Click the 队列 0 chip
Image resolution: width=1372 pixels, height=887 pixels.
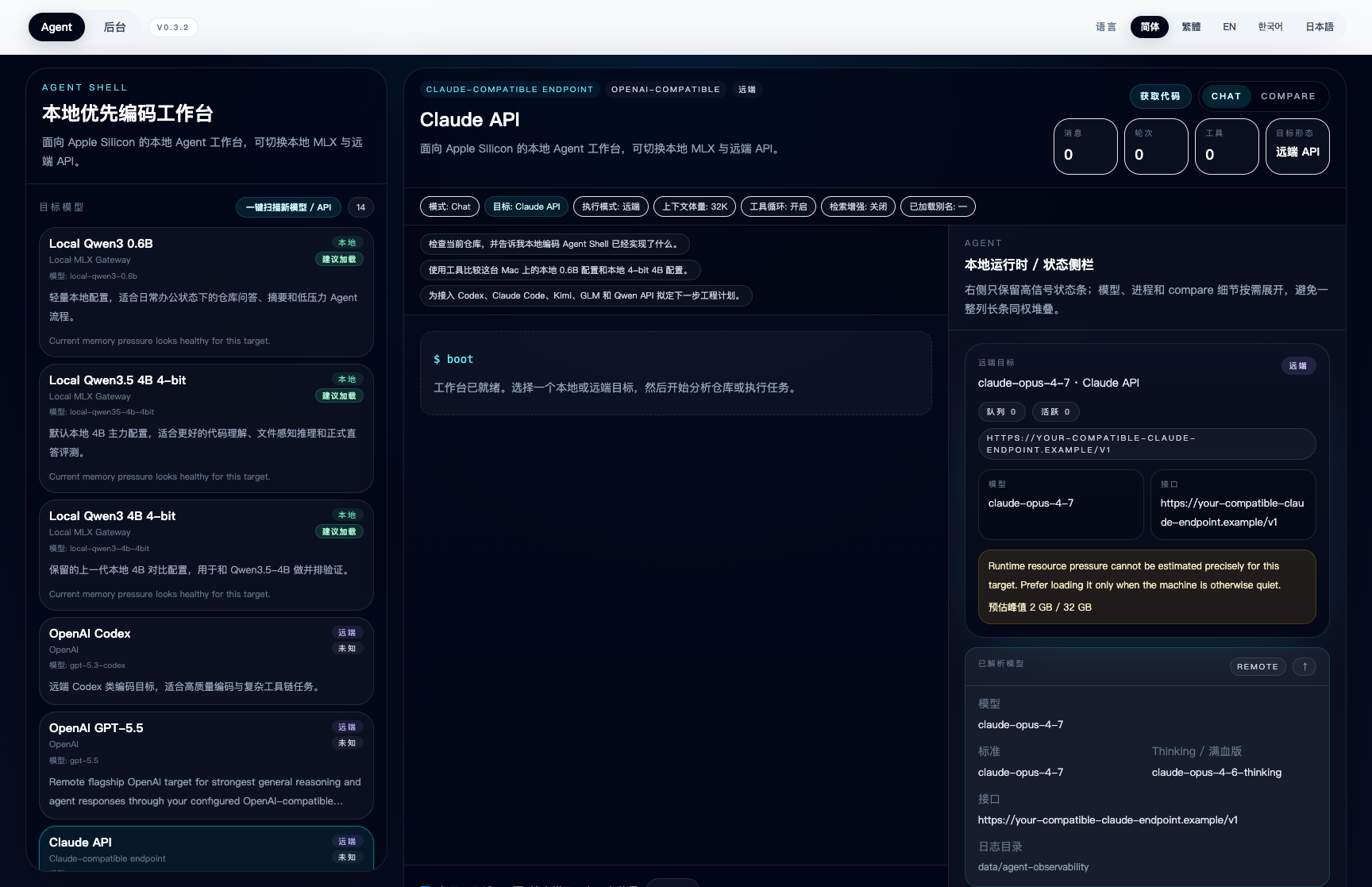(1001, 411)
